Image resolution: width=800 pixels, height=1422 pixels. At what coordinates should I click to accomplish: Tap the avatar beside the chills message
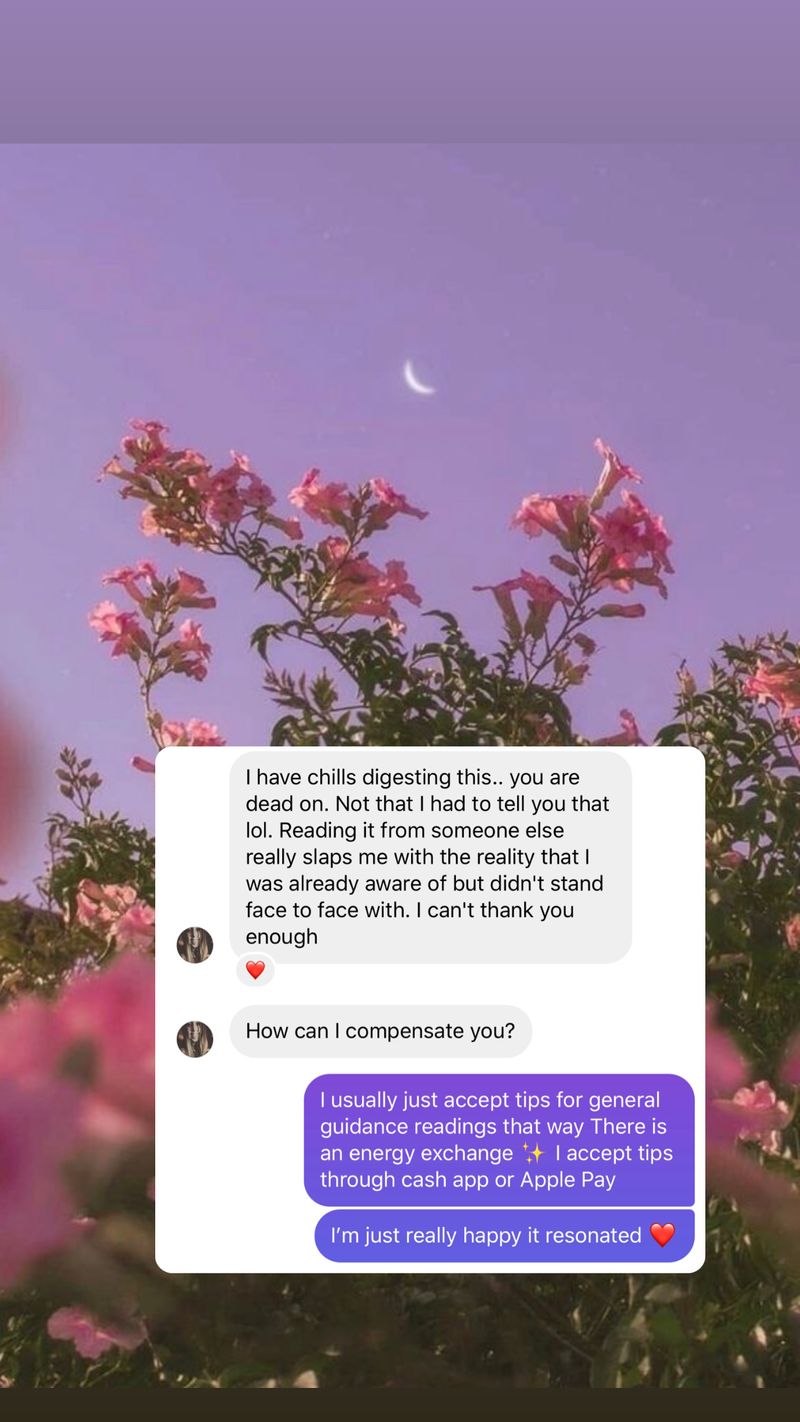pyautogui.click(x=195, y=945)
